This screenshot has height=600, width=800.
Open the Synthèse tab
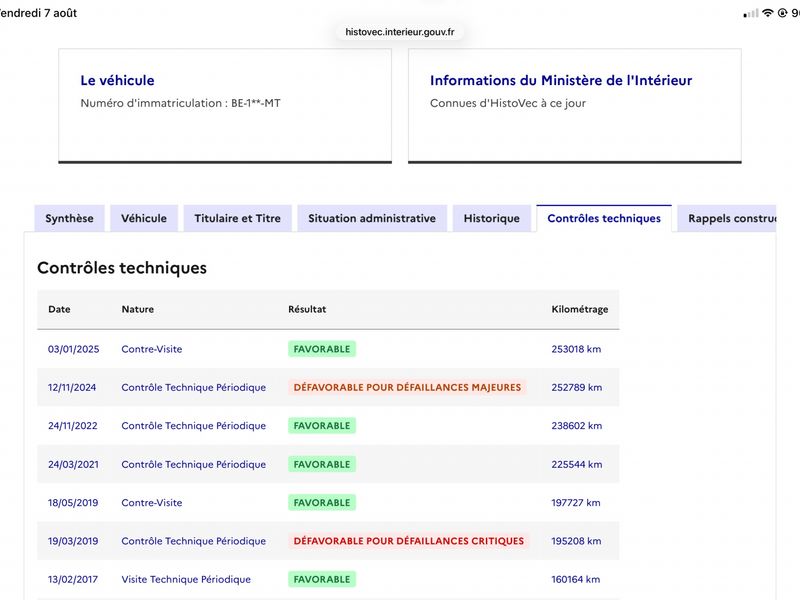(x=69, y=218)
